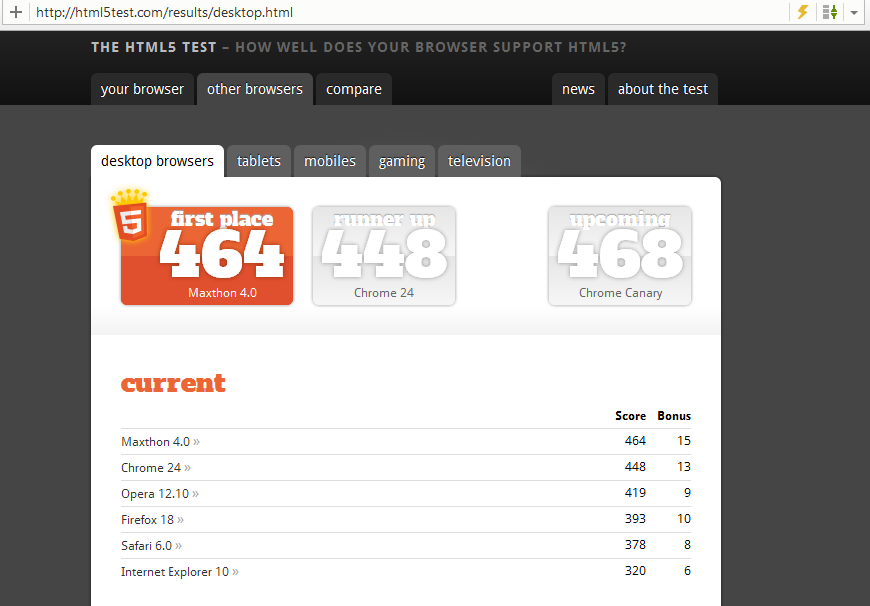Open the address bar dropdown arrow
This screenshot has height=606, width=870.
(854, 12)
